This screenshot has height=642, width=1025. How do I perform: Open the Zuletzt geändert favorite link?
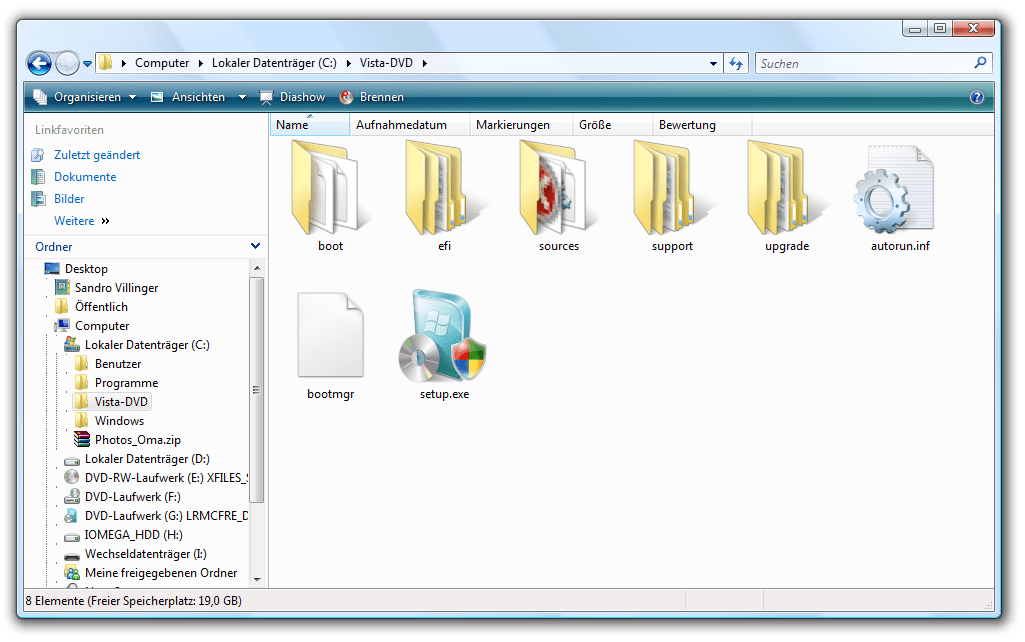tap(96, 155)
